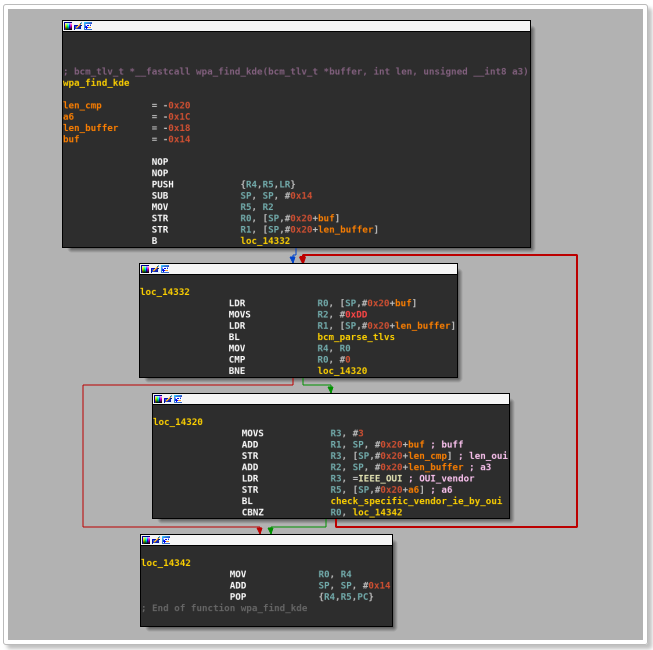
Task: Select the buf = -0x14 variable definition
Action: point(127,139)
